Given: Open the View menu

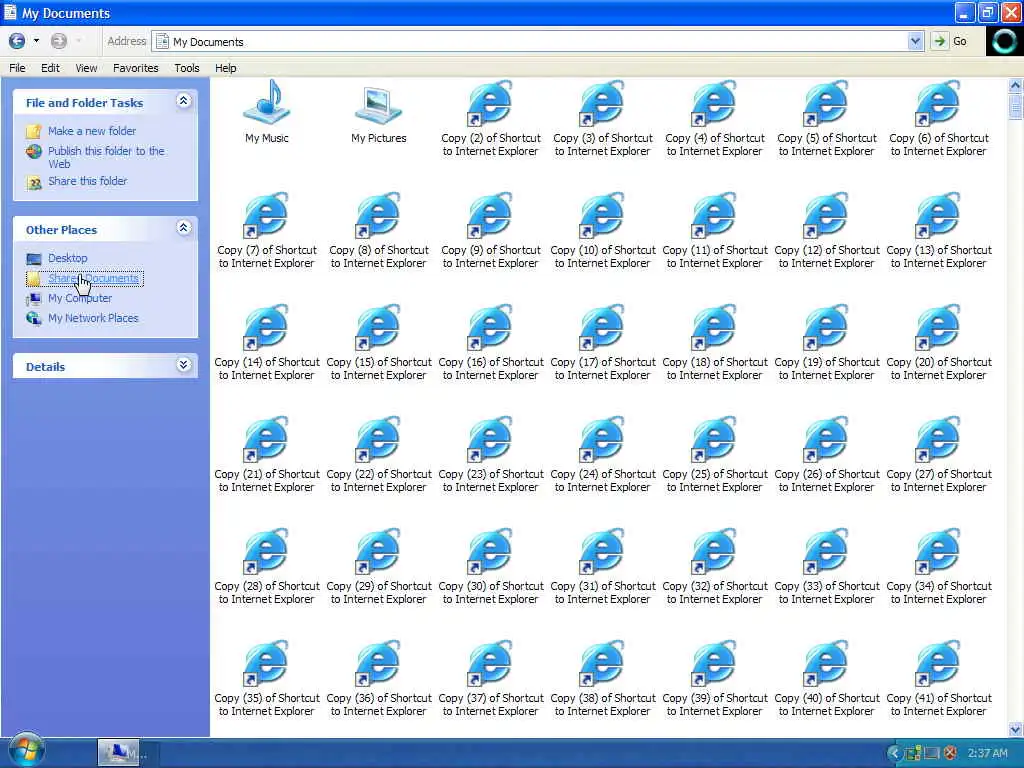Looking at the screenshot, I should [x=86, y=68].
